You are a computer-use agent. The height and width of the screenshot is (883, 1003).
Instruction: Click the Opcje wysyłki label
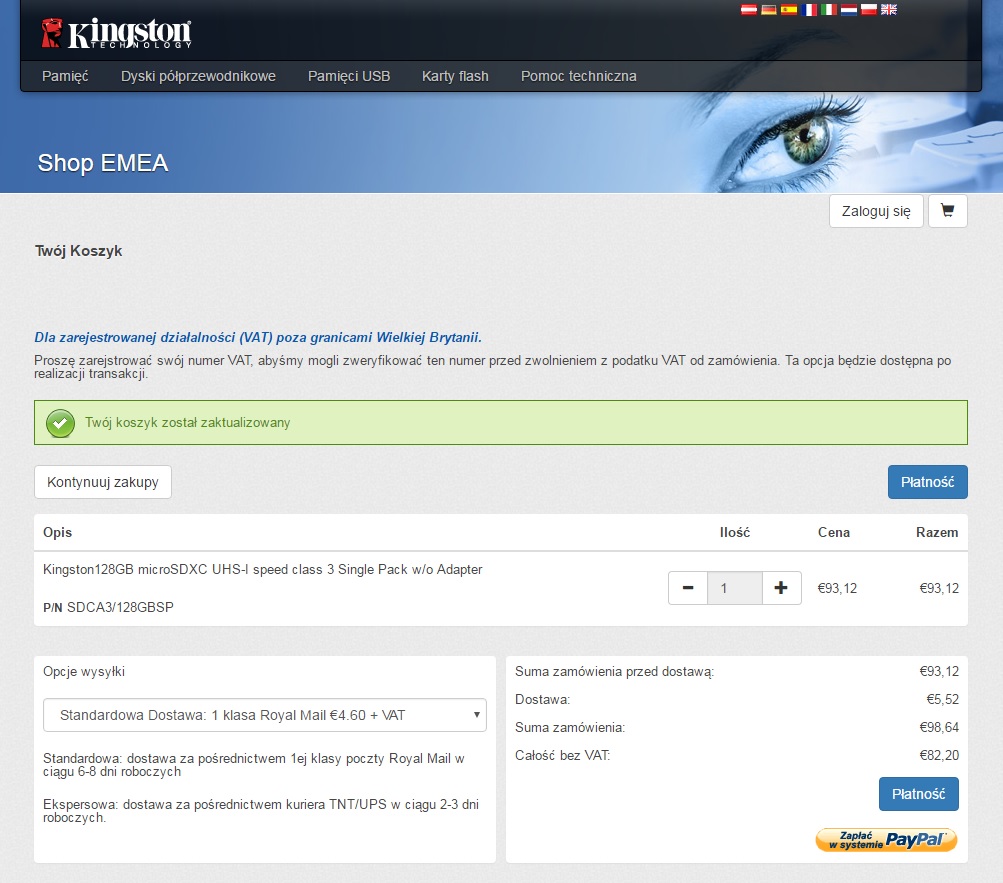coord(84,672)
